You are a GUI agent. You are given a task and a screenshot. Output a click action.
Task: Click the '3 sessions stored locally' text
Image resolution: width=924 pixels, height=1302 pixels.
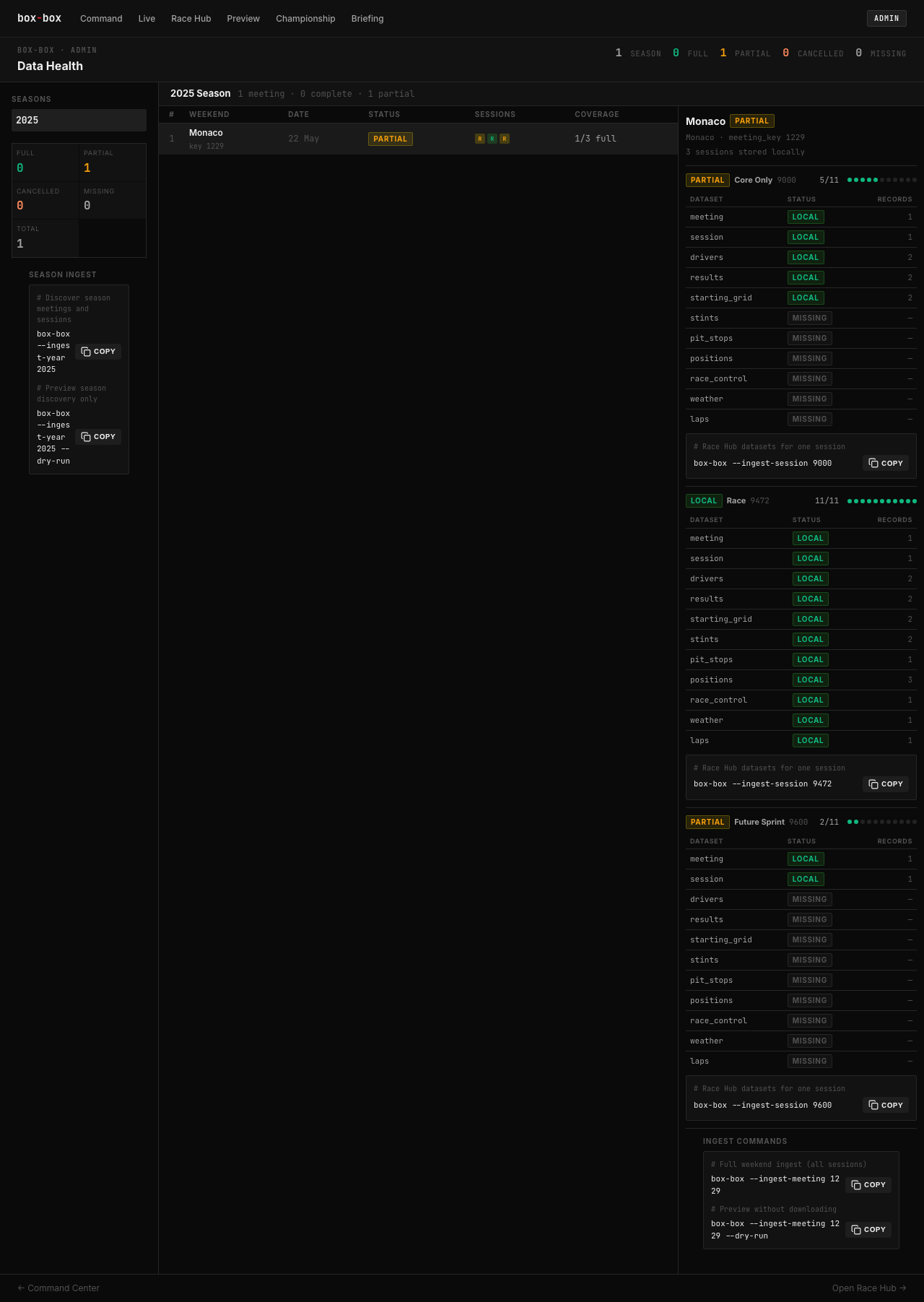(x=745, y=152)
